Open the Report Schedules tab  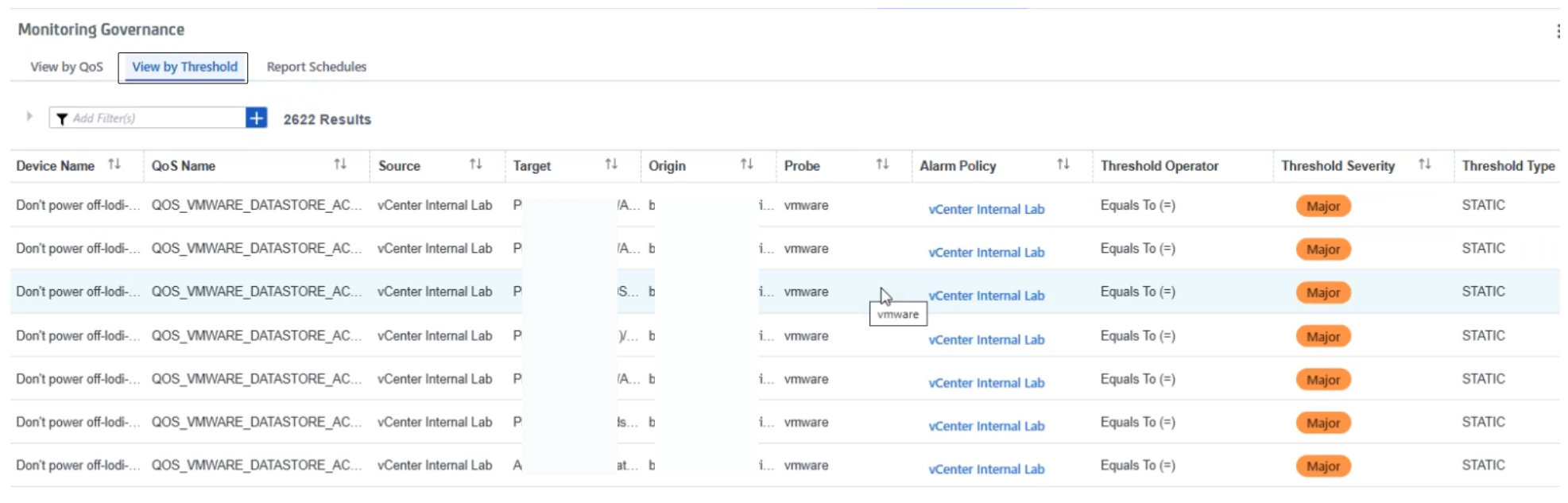316,67
